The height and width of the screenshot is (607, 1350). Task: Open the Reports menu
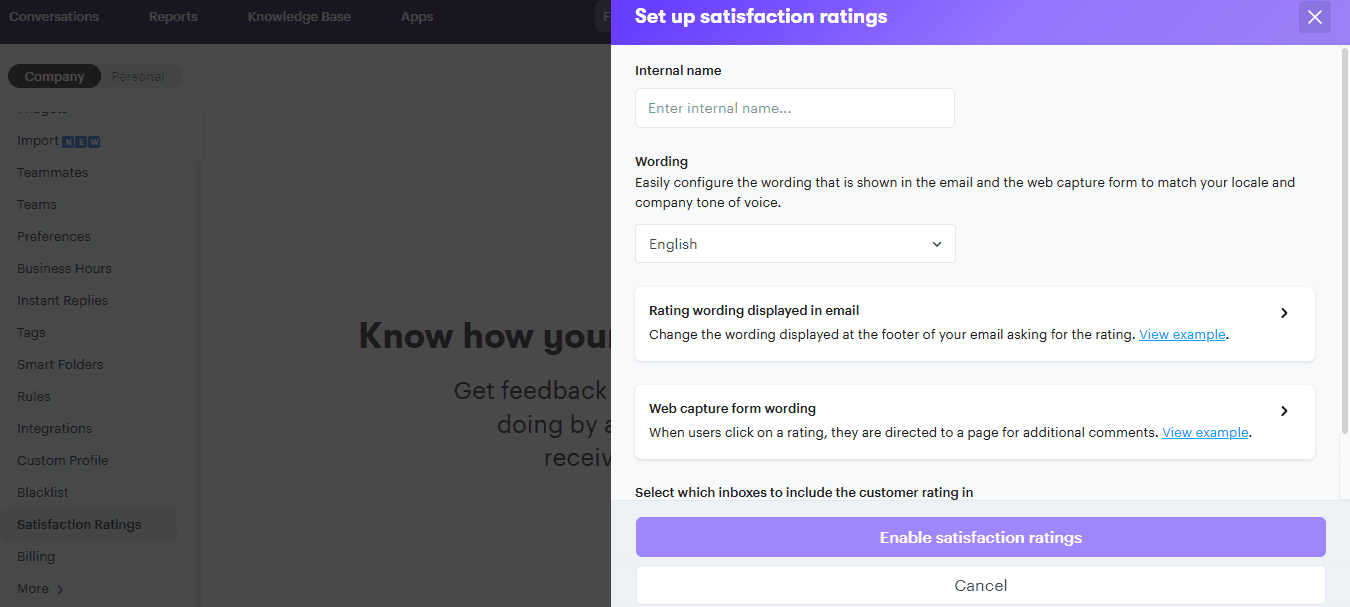click(x=173, y=16)
